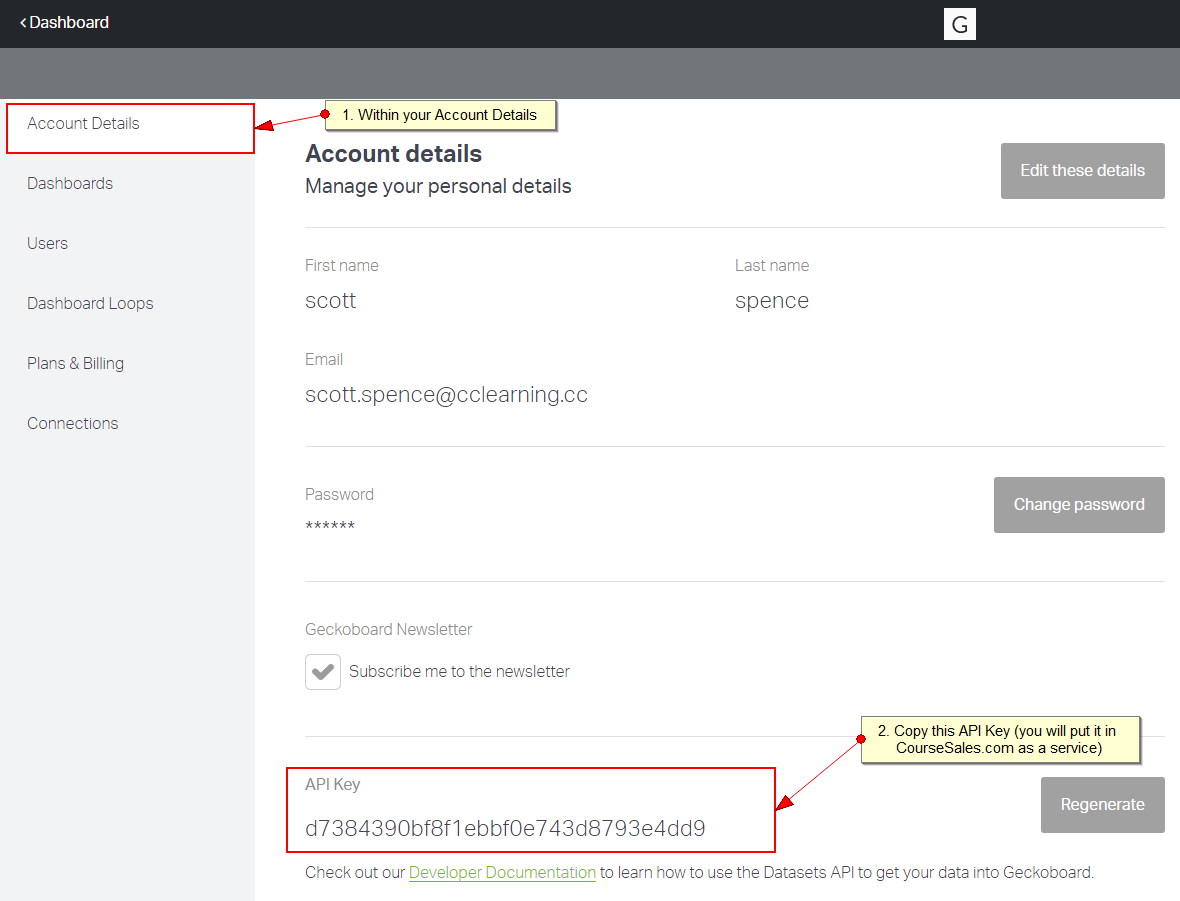Click the email address scott.spence@cclearning.cc
1180x901 pixels.
tap(446, 395)
